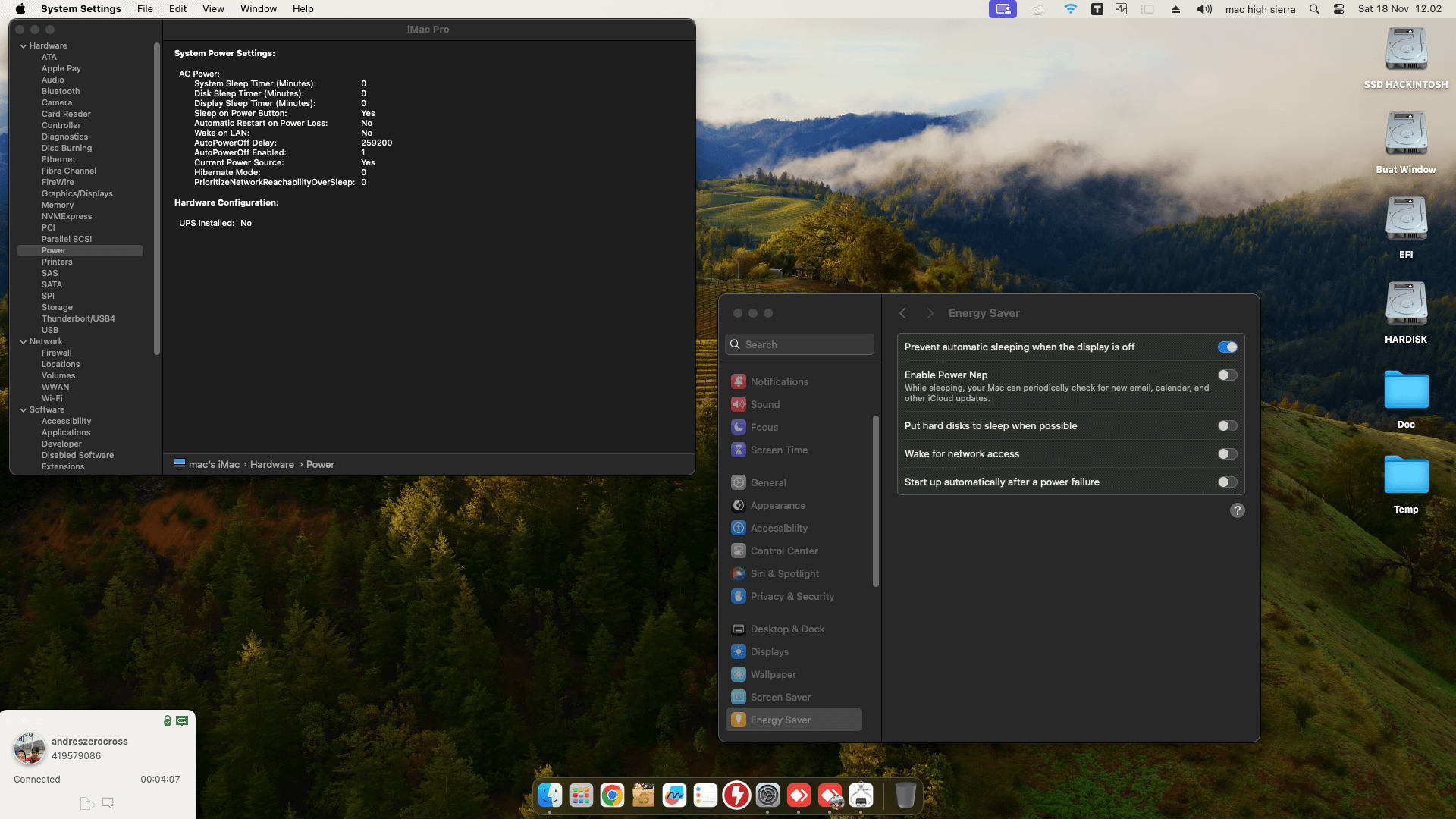The image size is (1456, 819).
Task: Click the chat icon in AnyDesk panel
Action: [108, 802]
